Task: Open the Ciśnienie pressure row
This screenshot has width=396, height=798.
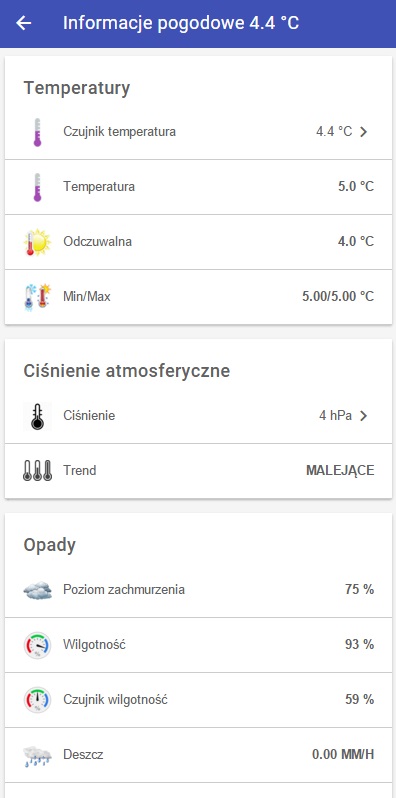Action: 199,416
